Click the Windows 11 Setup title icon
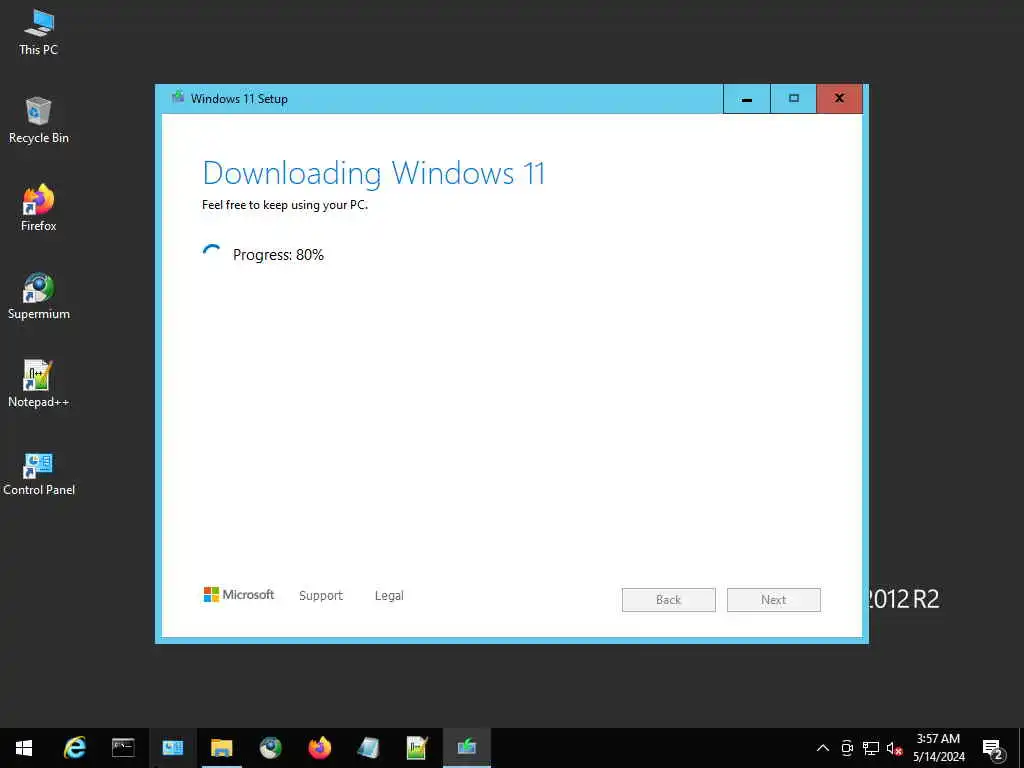Image resolution: width=1024 pixels, height=768 pixels. coord(178,98)
